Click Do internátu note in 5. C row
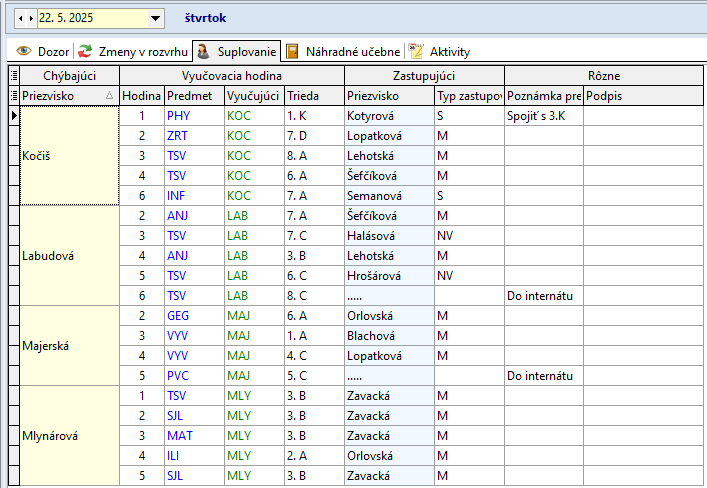This screenshot has width=707, height=488. (544, 376)
